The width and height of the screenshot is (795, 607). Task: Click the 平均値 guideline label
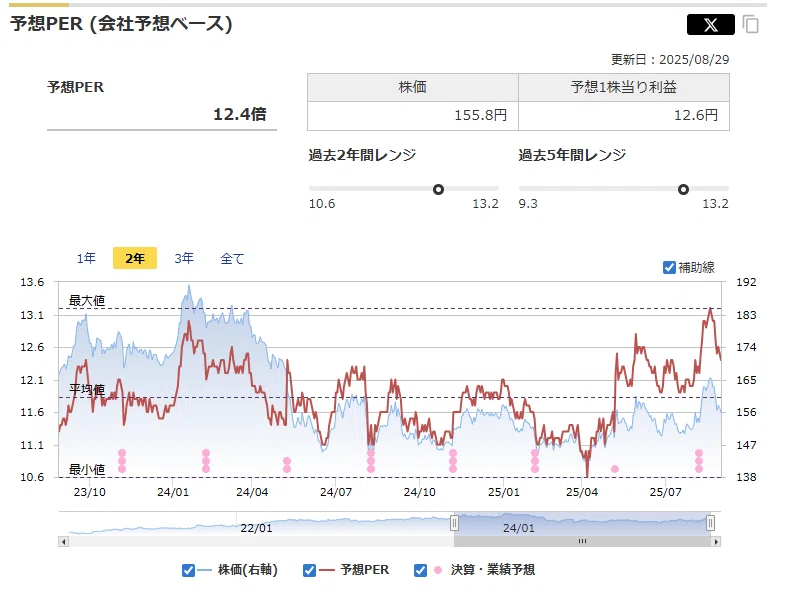coord(87,389)
